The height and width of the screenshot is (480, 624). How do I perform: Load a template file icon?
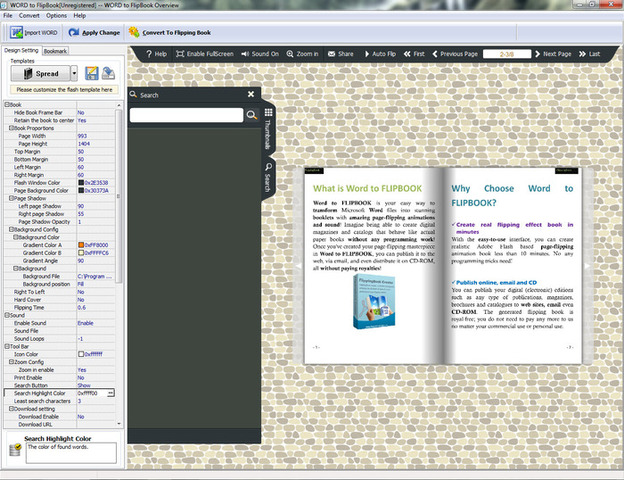(108, 73)
